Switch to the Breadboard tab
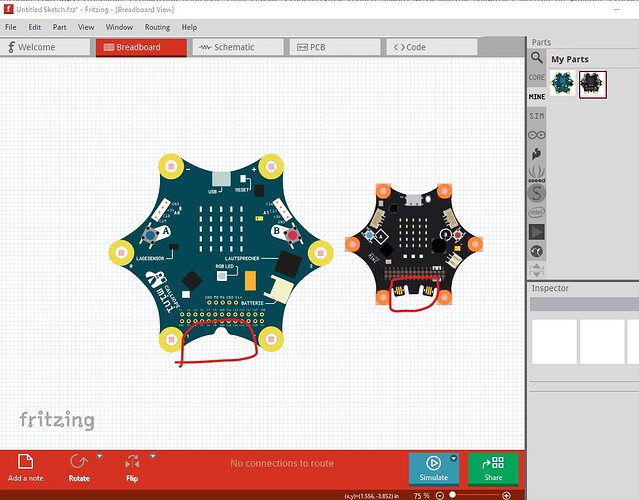Image resolution: width=639 pixels, height=500 pixels. point(141,47)
